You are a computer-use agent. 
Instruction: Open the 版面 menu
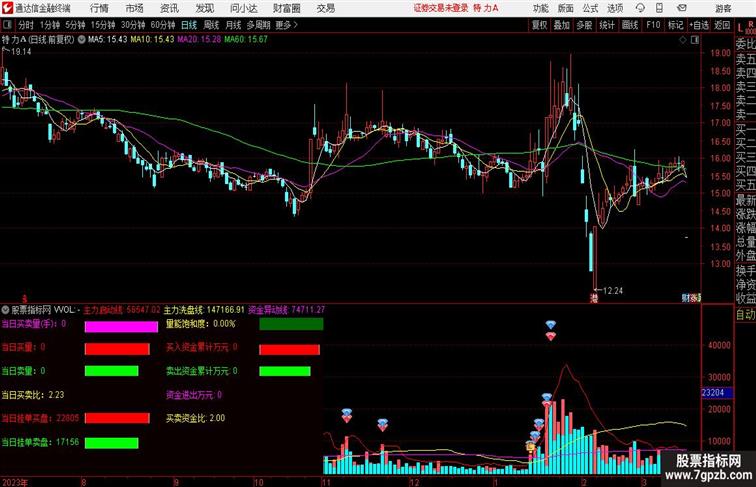(566, 8)
